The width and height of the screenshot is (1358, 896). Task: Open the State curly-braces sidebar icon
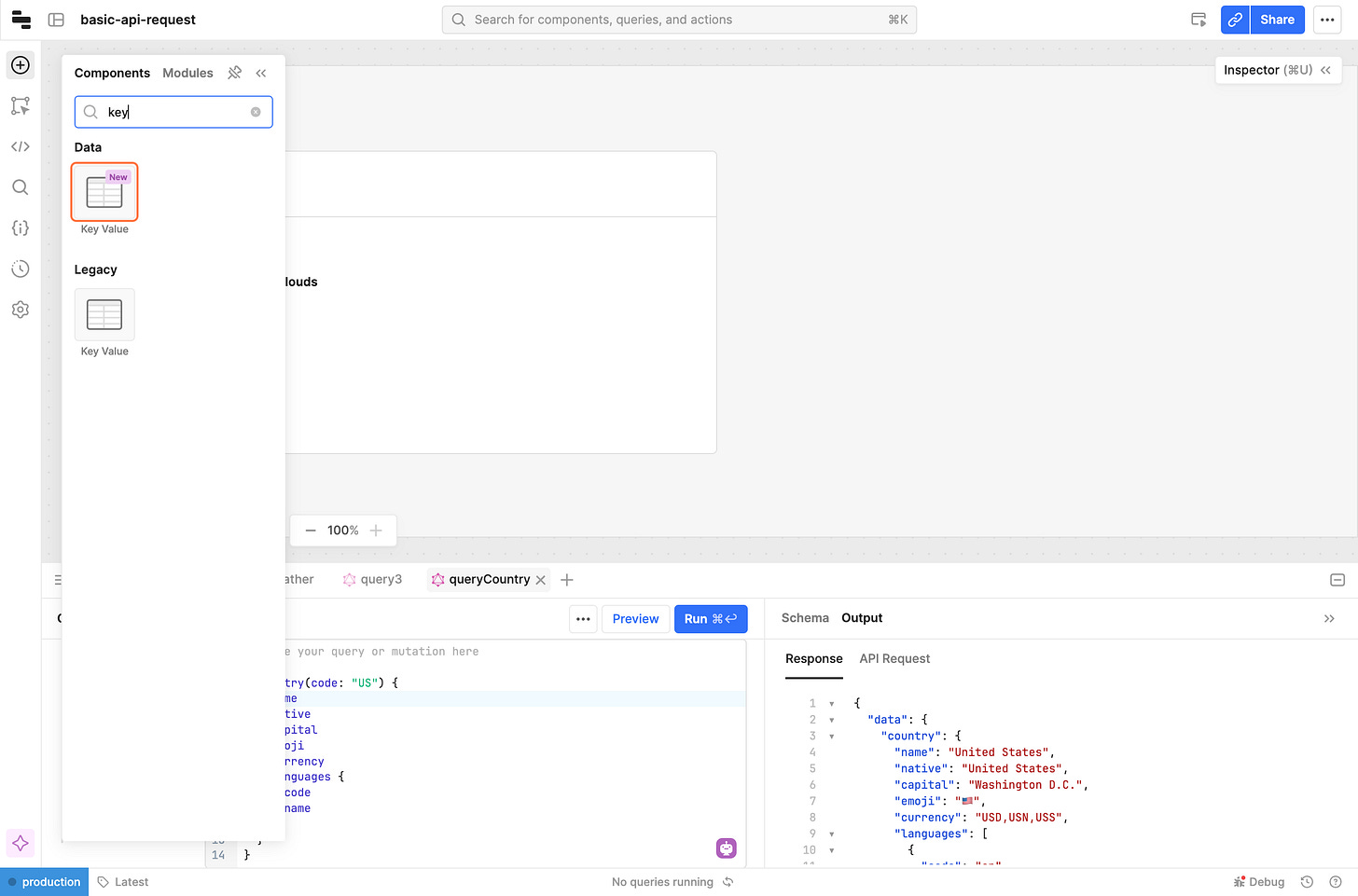pos(21,228)
